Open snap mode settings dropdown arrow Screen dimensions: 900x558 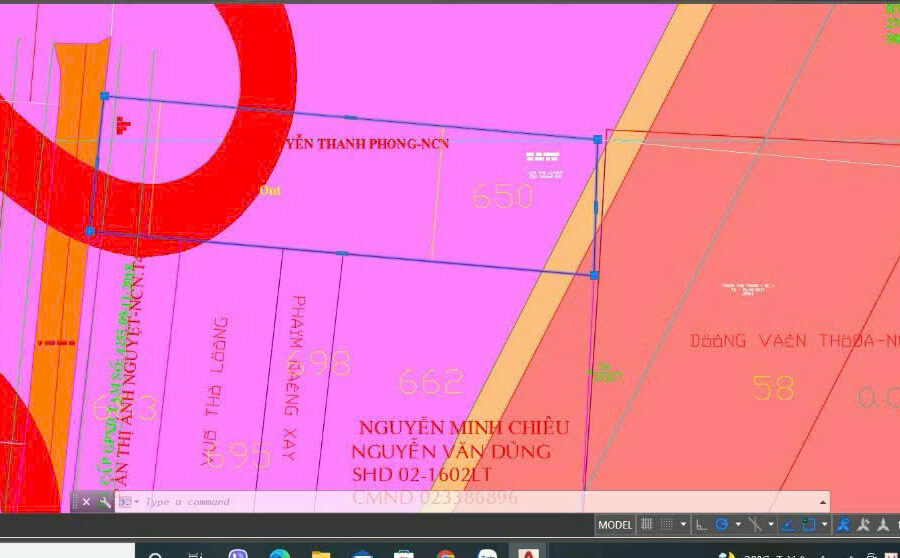tap(683, 525)
